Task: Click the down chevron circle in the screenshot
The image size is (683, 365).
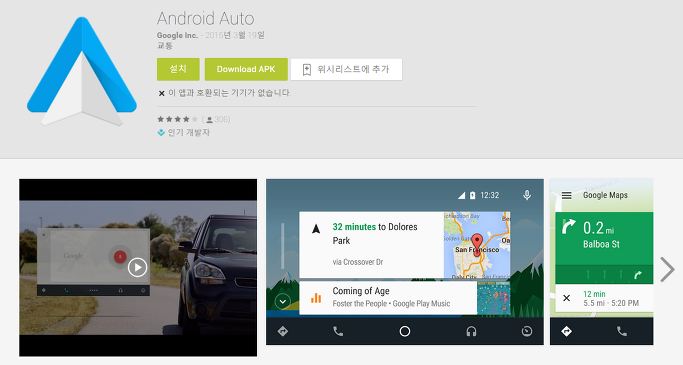Action: pos(283,301)
